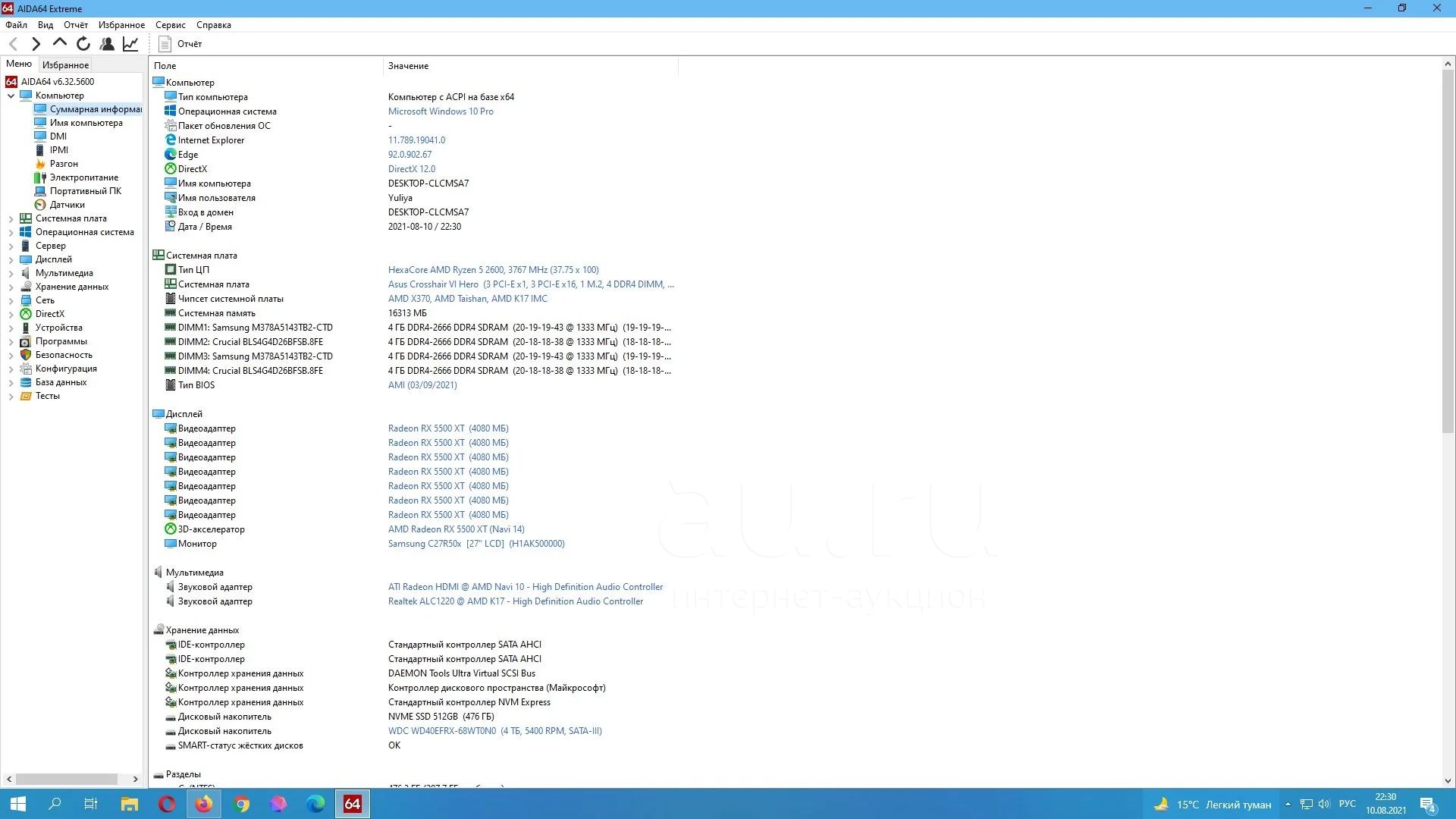
Task: Click the Программы tree icon
Action: pyautogui.click(x=26, y=341)
